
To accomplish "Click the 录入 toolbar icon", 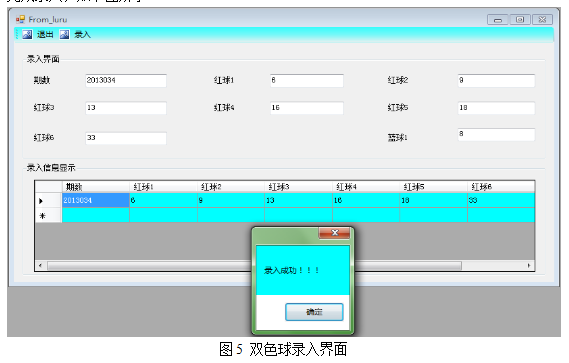I will pyautogui.click(x=65, y=34).
